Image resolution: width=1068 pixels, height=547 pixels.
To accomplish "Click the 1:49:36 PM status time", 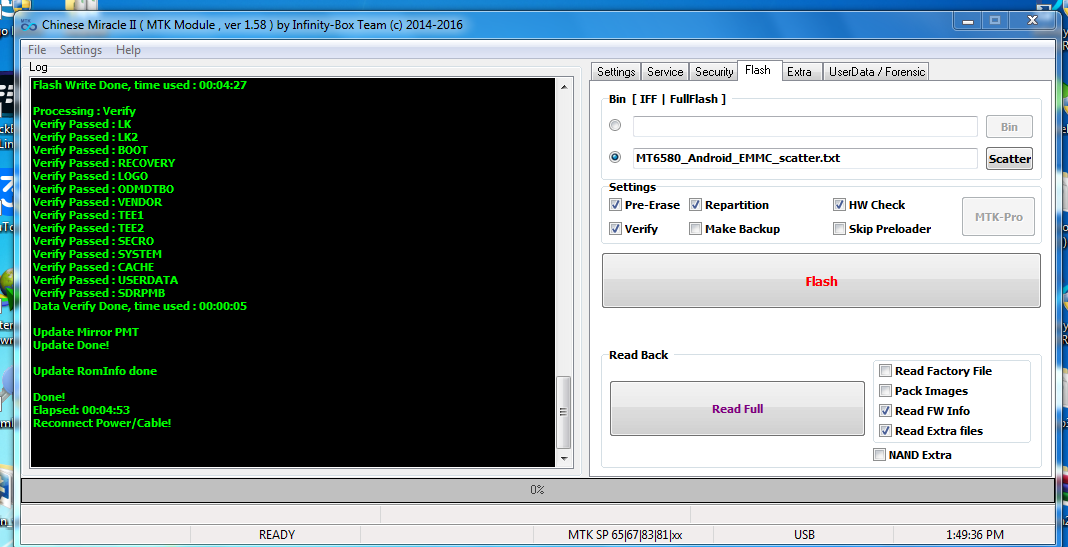I will pyautogui.click(x=975, y=535).
